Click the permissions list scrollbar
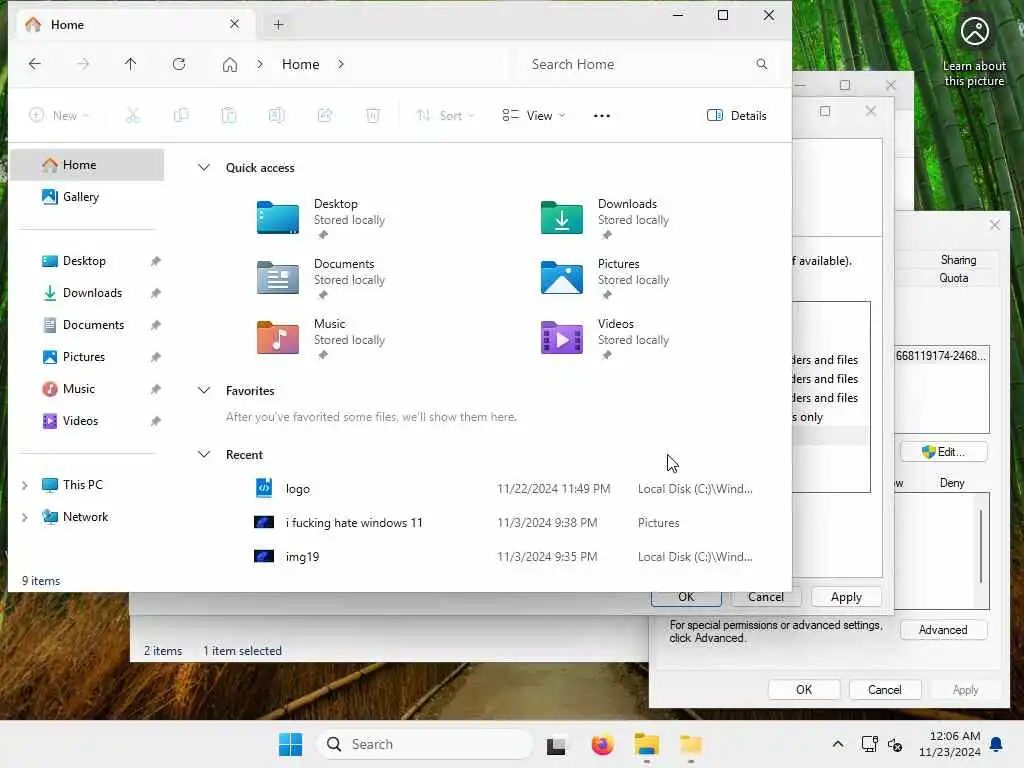 (980, 546)
